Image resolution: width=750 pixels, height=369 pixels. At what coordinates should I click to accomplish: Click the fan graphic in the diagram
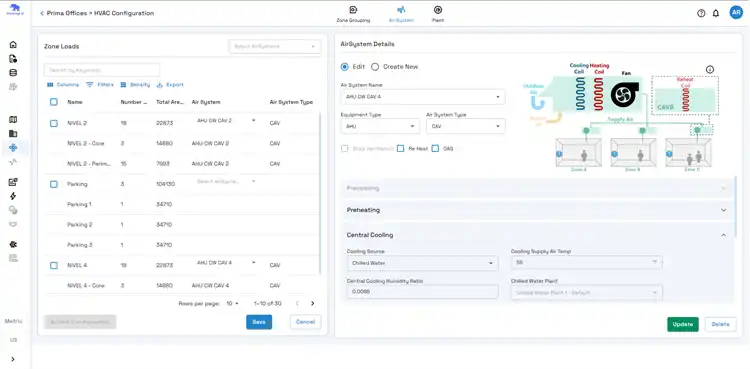[624, 95]
